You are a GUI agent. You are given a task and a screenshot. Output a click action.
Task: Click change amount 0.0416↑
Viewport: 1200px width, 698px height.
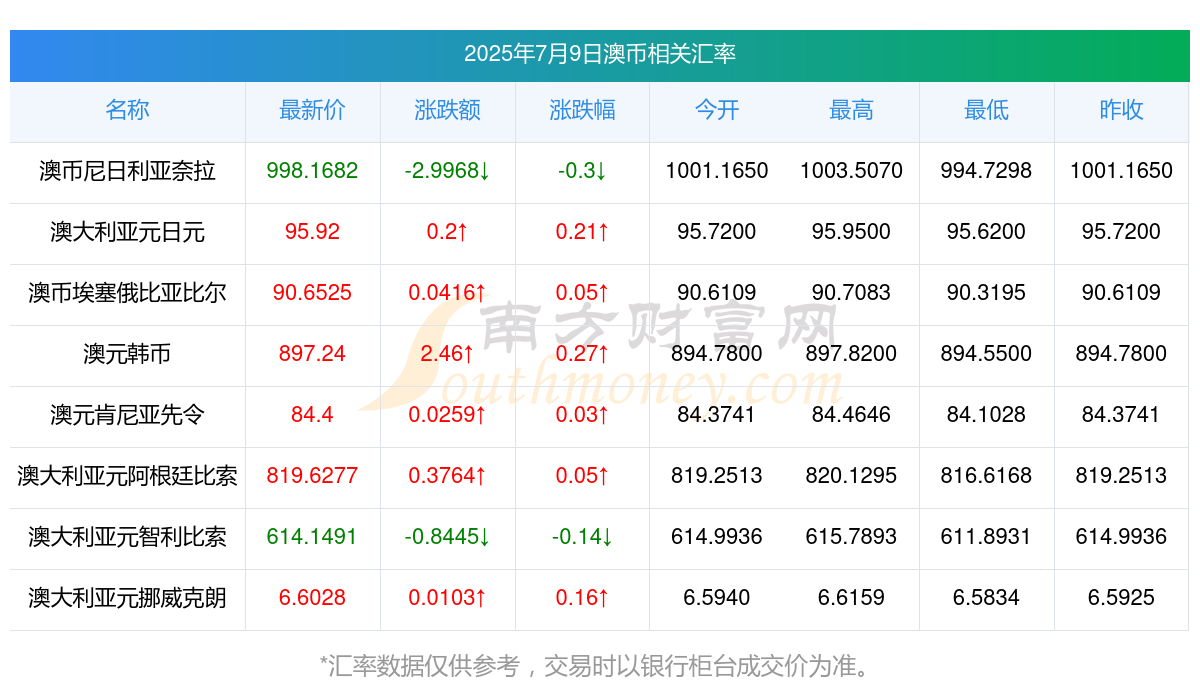coord(447,293)
